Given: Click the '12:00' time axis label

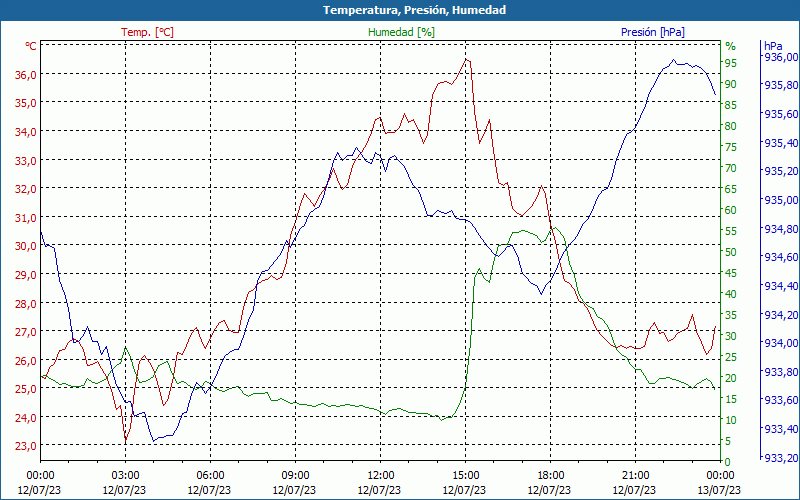Looking at the screenshot, I should coord(381,476).
